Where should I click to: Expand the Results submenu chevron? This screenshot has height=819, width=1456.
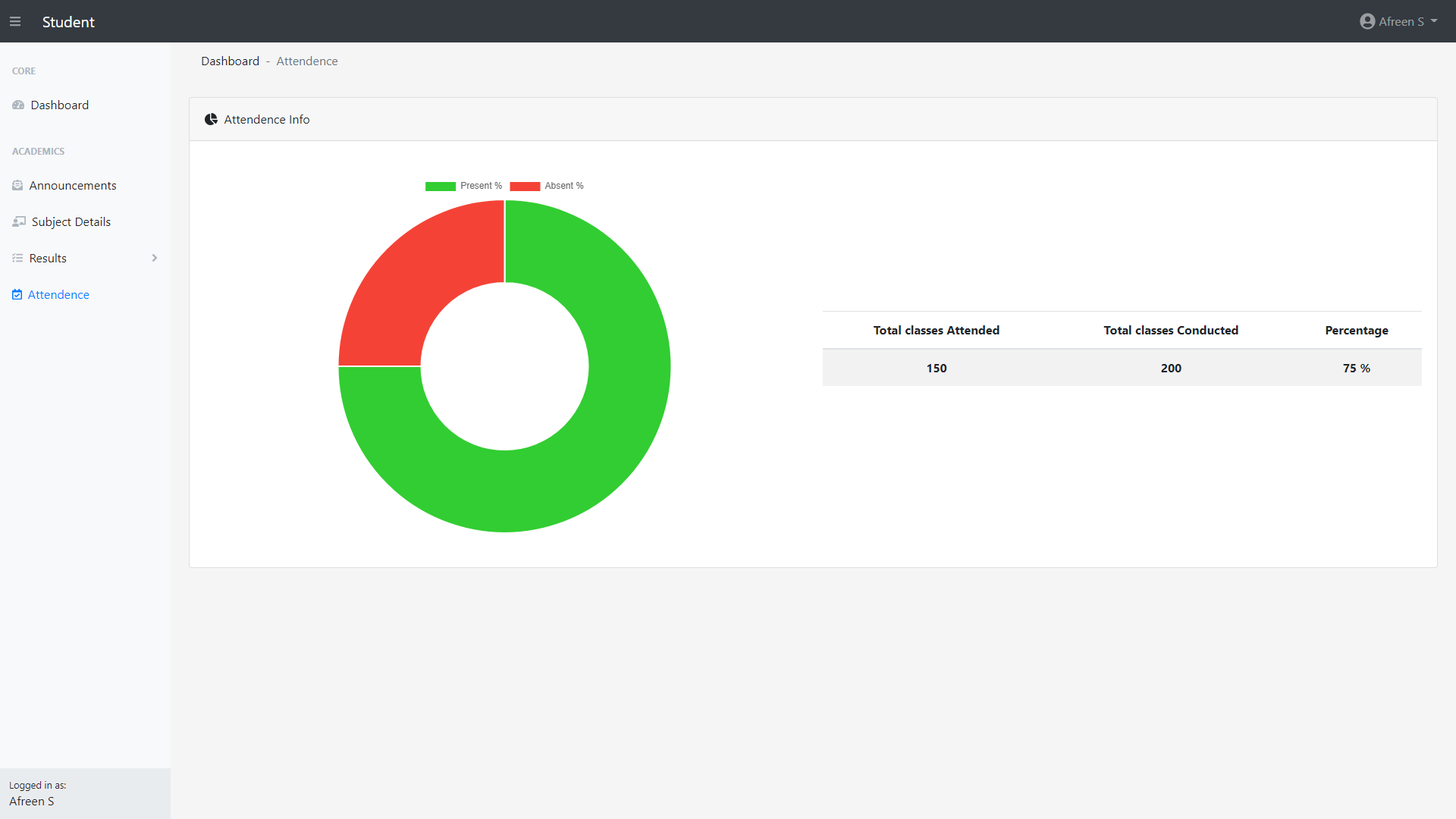pos(155,259)
